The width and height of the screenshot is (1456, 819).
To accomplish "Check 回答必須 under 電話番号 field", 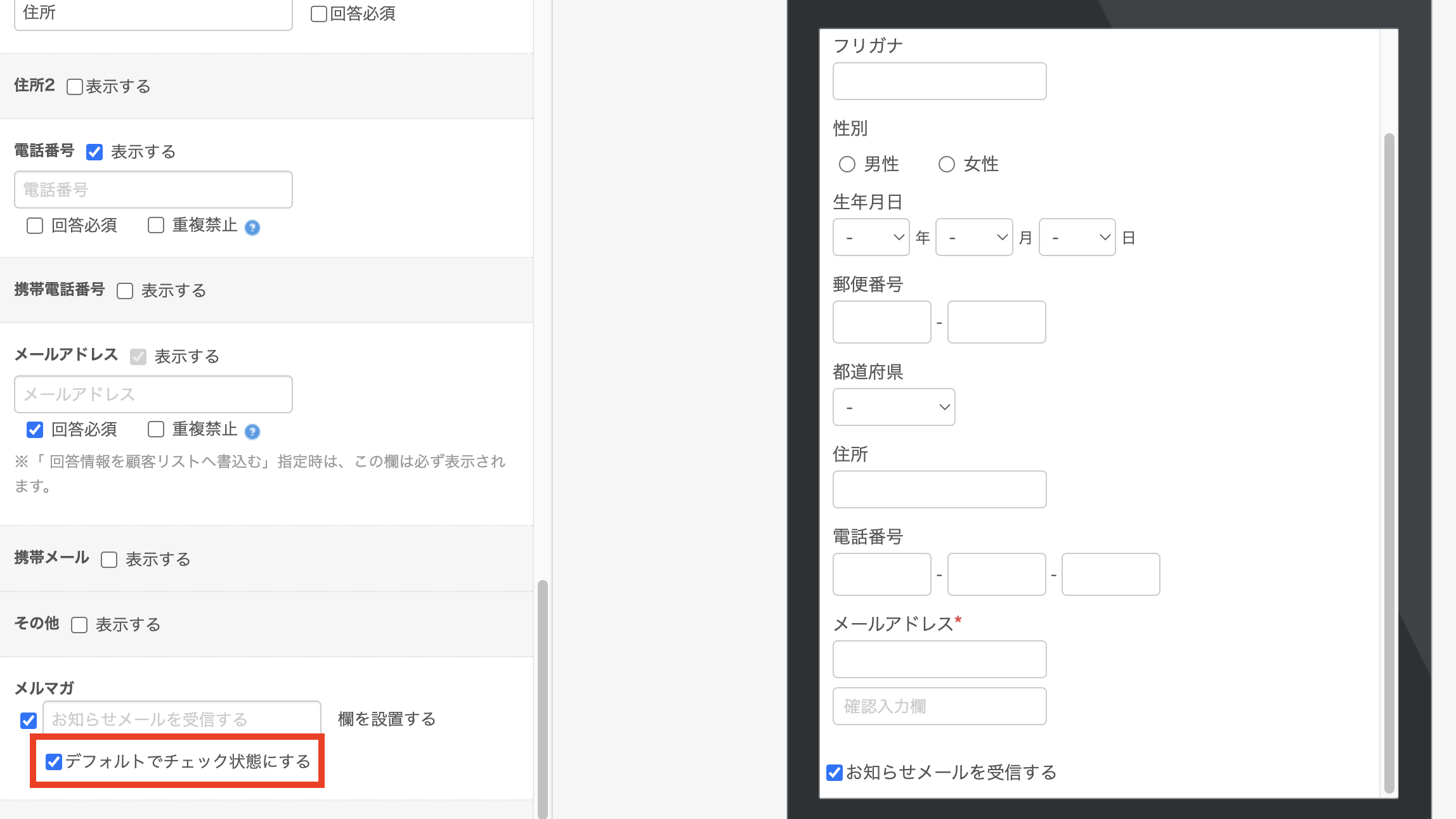I will coord(35,226).
